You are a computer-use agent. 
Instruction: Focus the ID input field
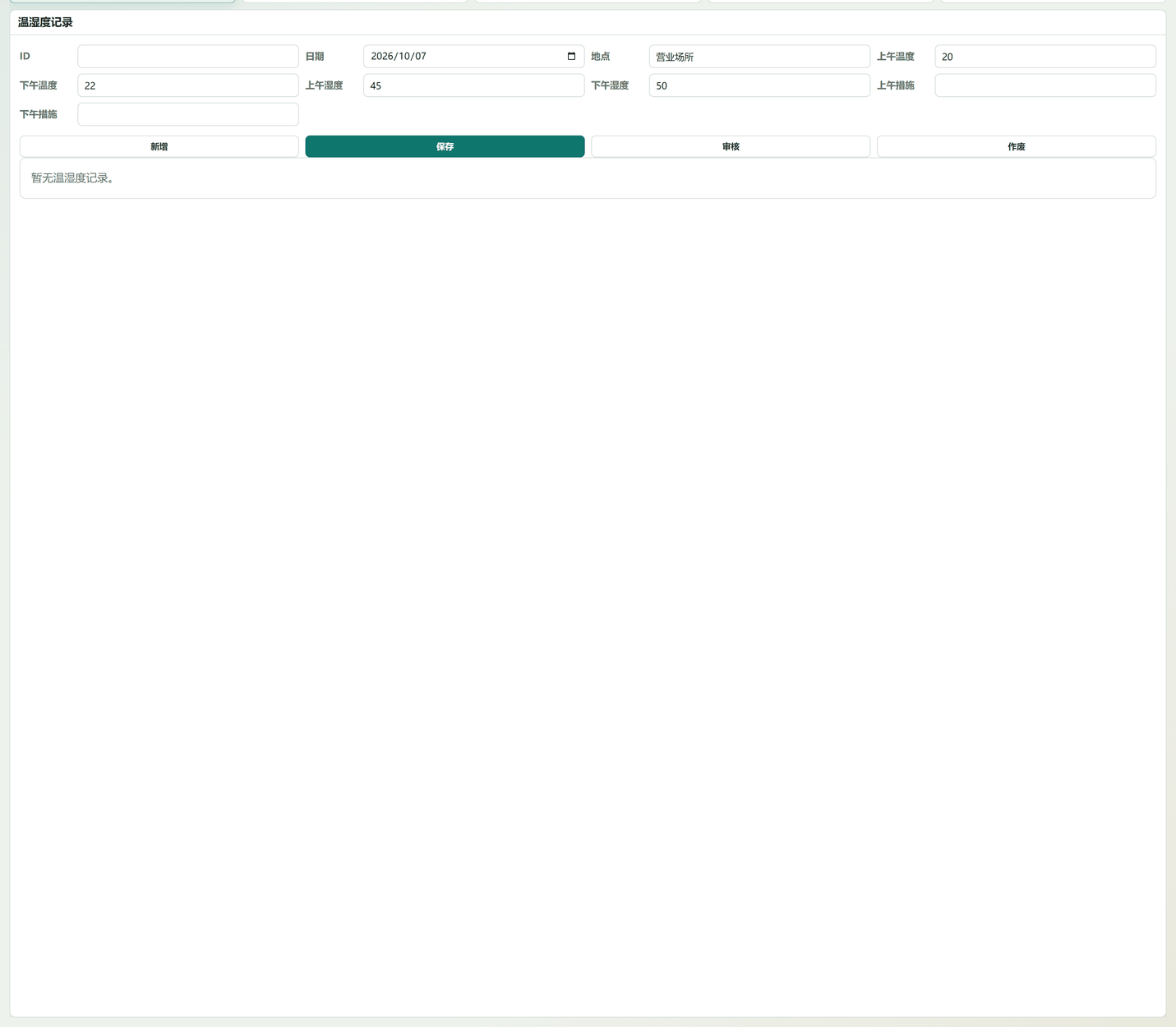188,56
